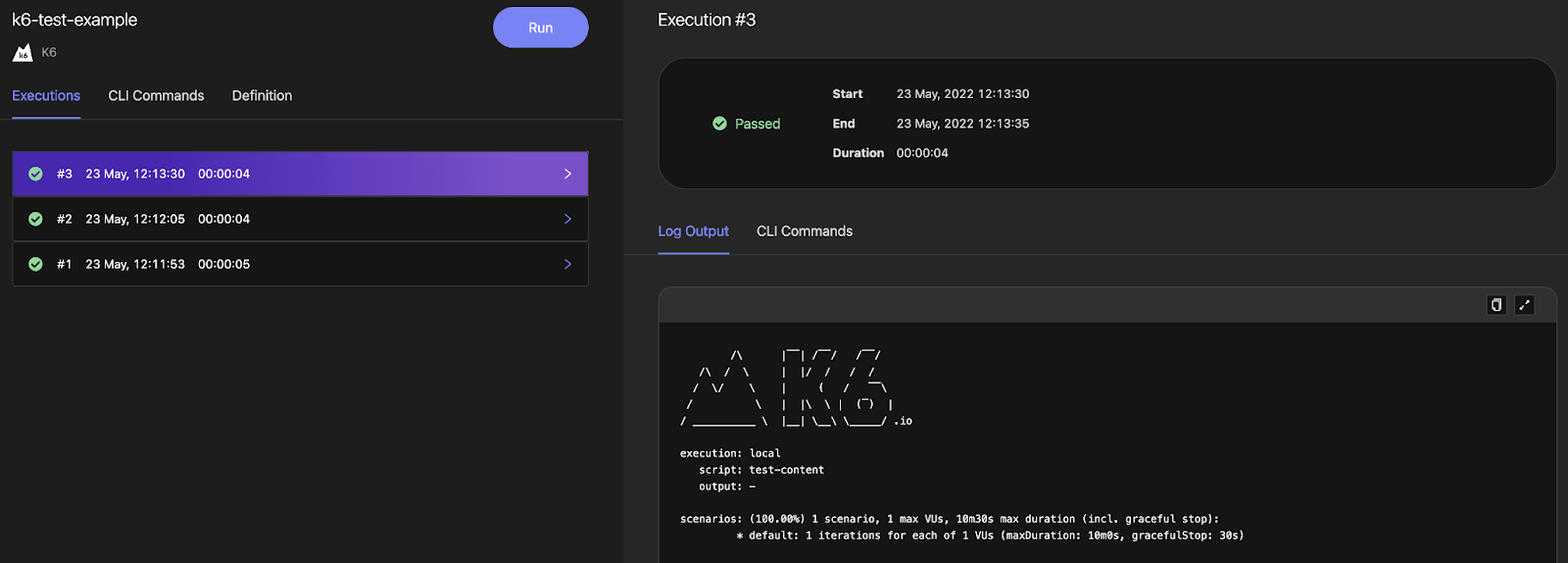Click the 00:00:04 Duration value in the summary card
This screenshot has height=563, width=1568.
922,153
